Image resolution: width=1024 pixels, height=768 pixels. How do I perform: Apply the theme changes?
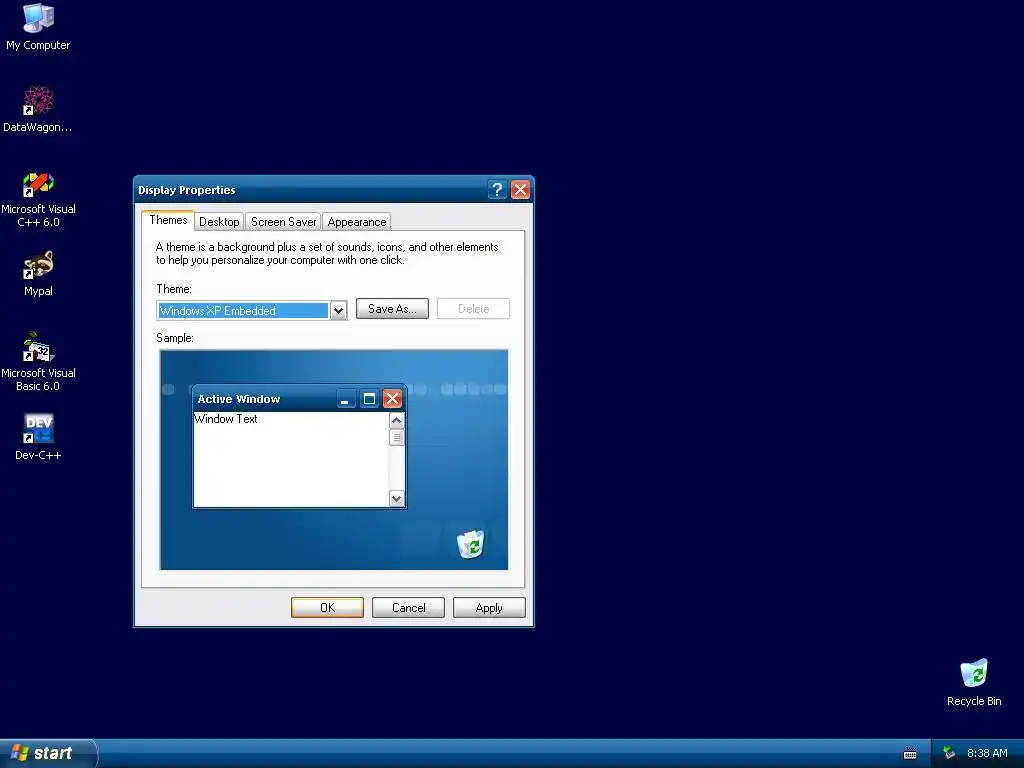click(489, 608)
